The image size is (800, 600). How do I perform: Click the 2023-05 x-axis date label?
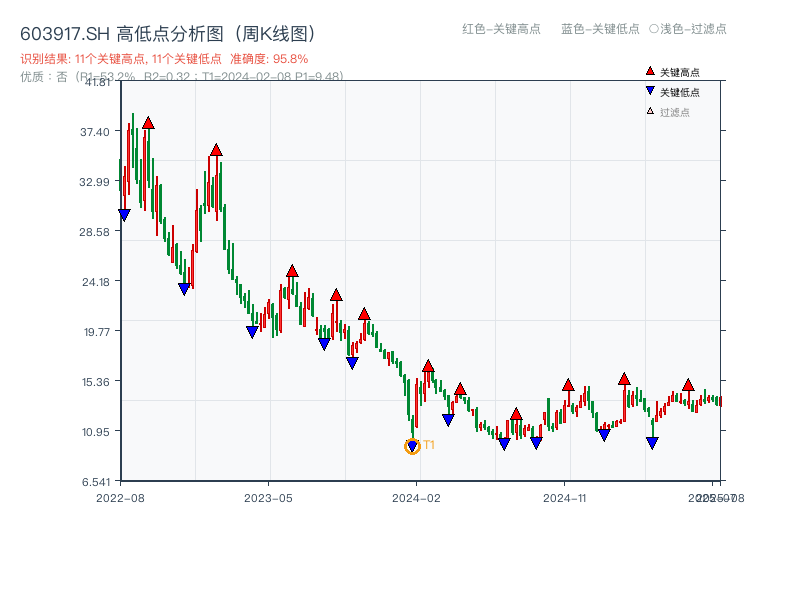268,498
